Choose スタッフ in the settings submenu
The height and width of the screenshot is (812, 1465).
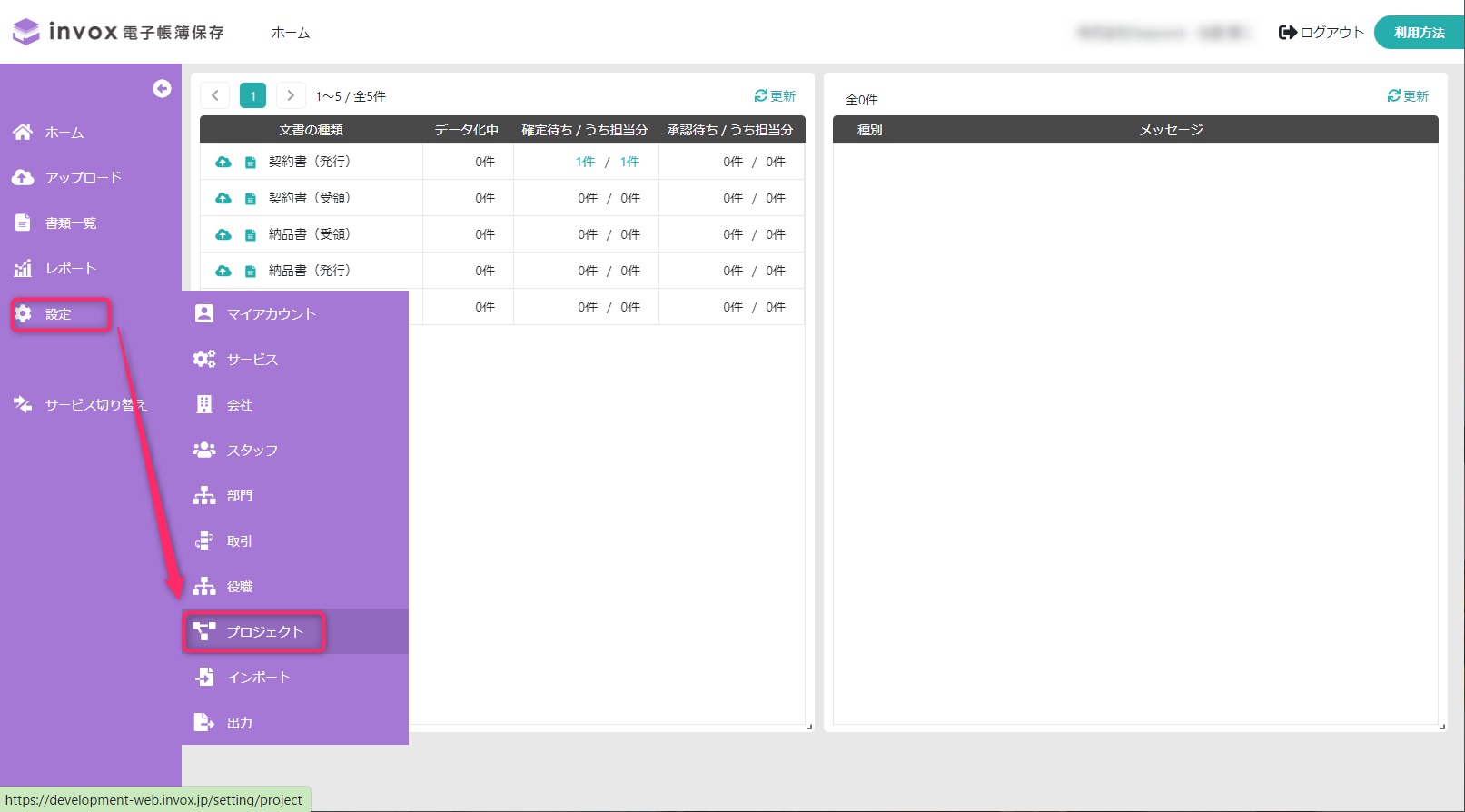(252, 451)
